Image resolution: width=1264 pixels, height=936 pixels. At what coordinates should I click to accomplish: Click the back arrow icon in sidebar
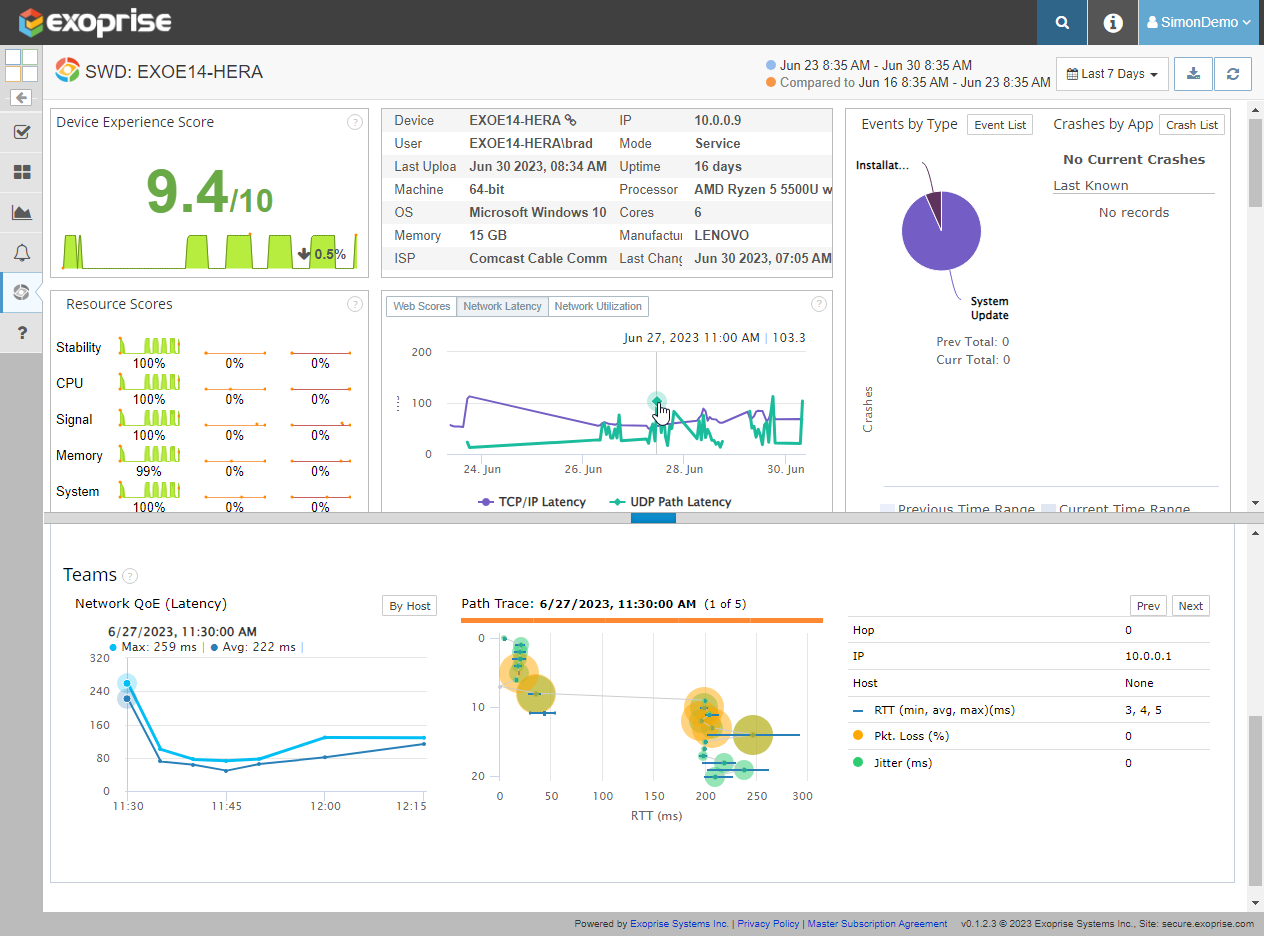pos(21,98)
